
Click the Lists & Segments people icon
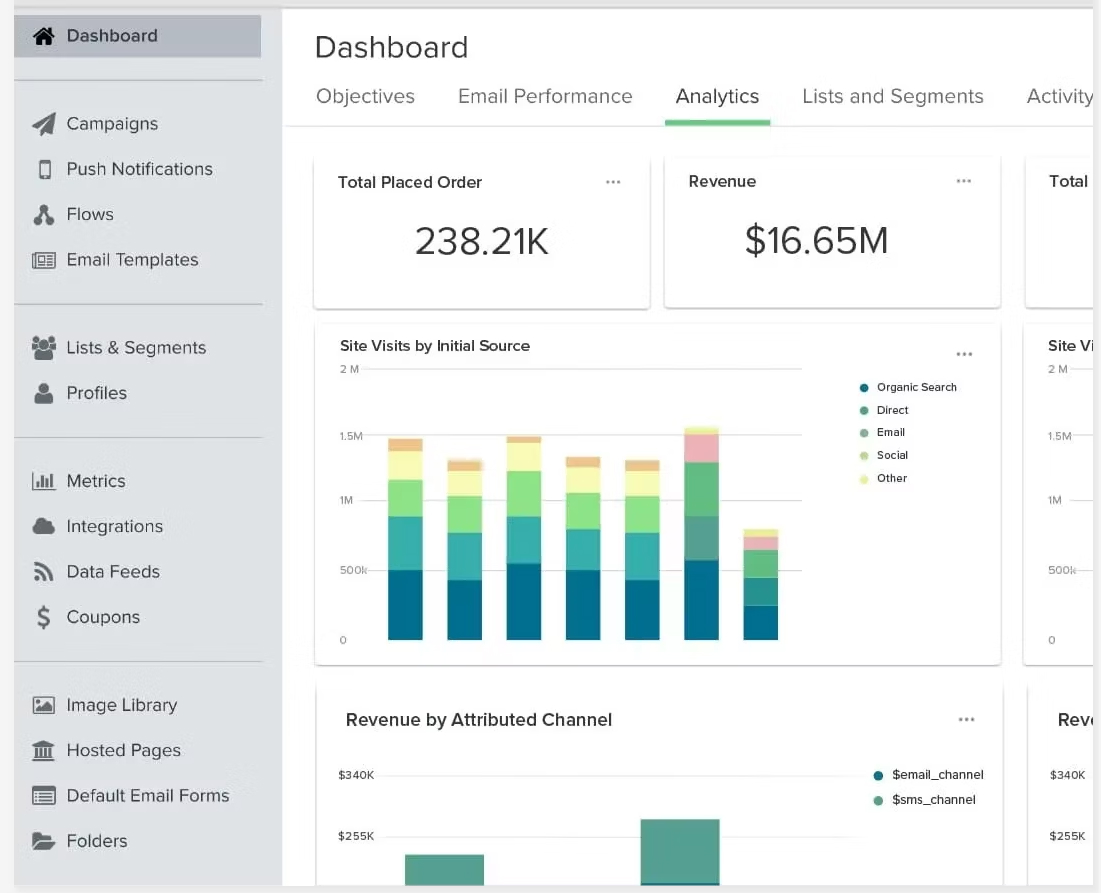point(43,348)
